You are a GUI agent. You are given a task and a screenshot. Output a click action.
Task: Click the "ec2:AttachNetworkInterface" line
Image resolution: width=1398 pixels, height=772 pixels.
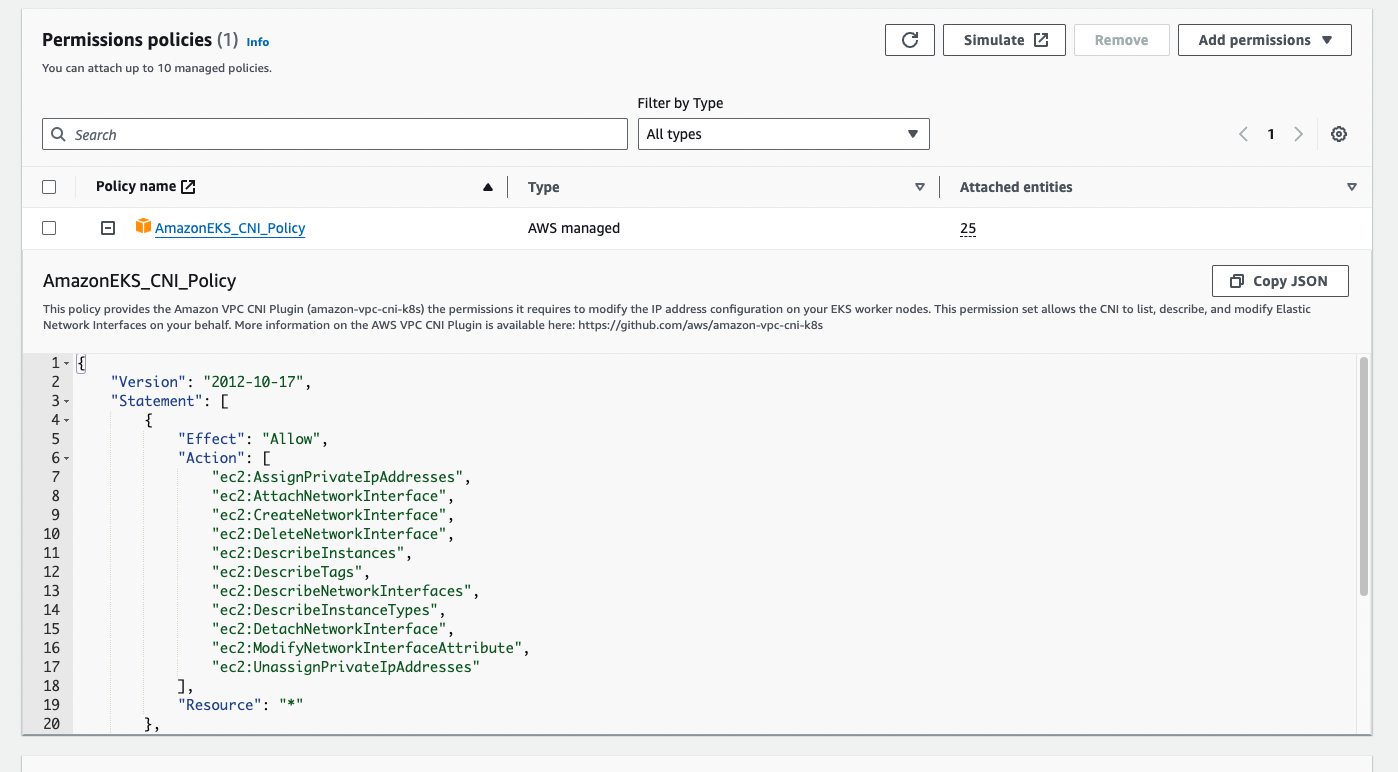click(332, 496)
